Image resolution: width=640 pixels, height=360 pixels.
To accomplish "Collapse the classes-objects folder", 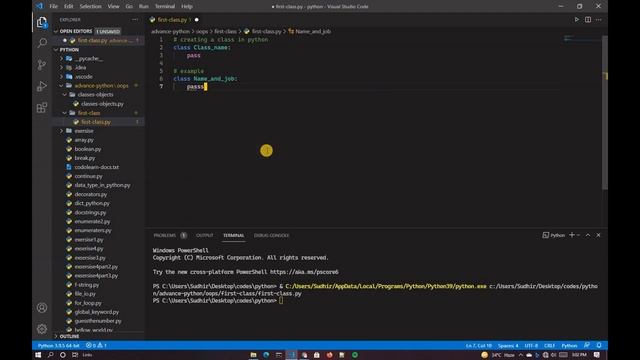I will (65, 95).
